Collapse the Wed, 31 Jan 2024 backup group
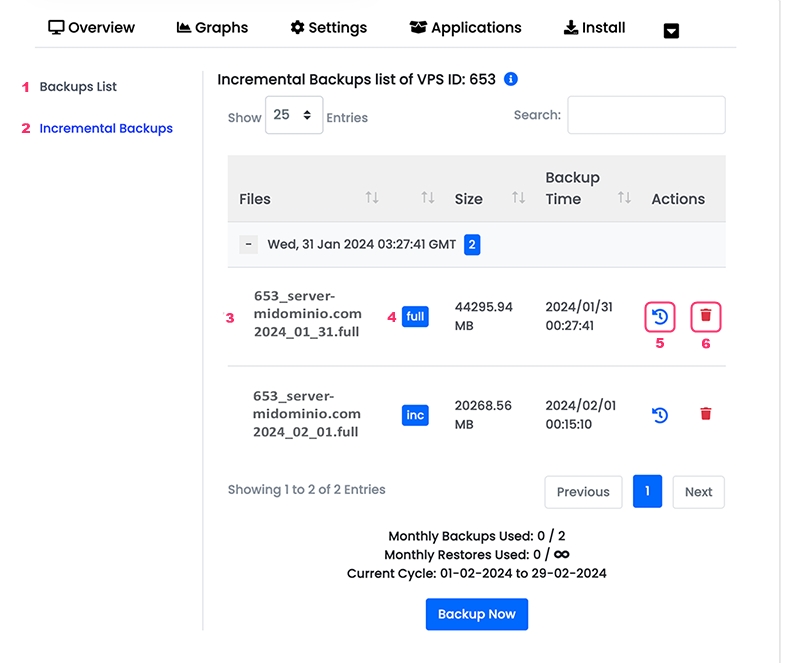 (249, 244)
